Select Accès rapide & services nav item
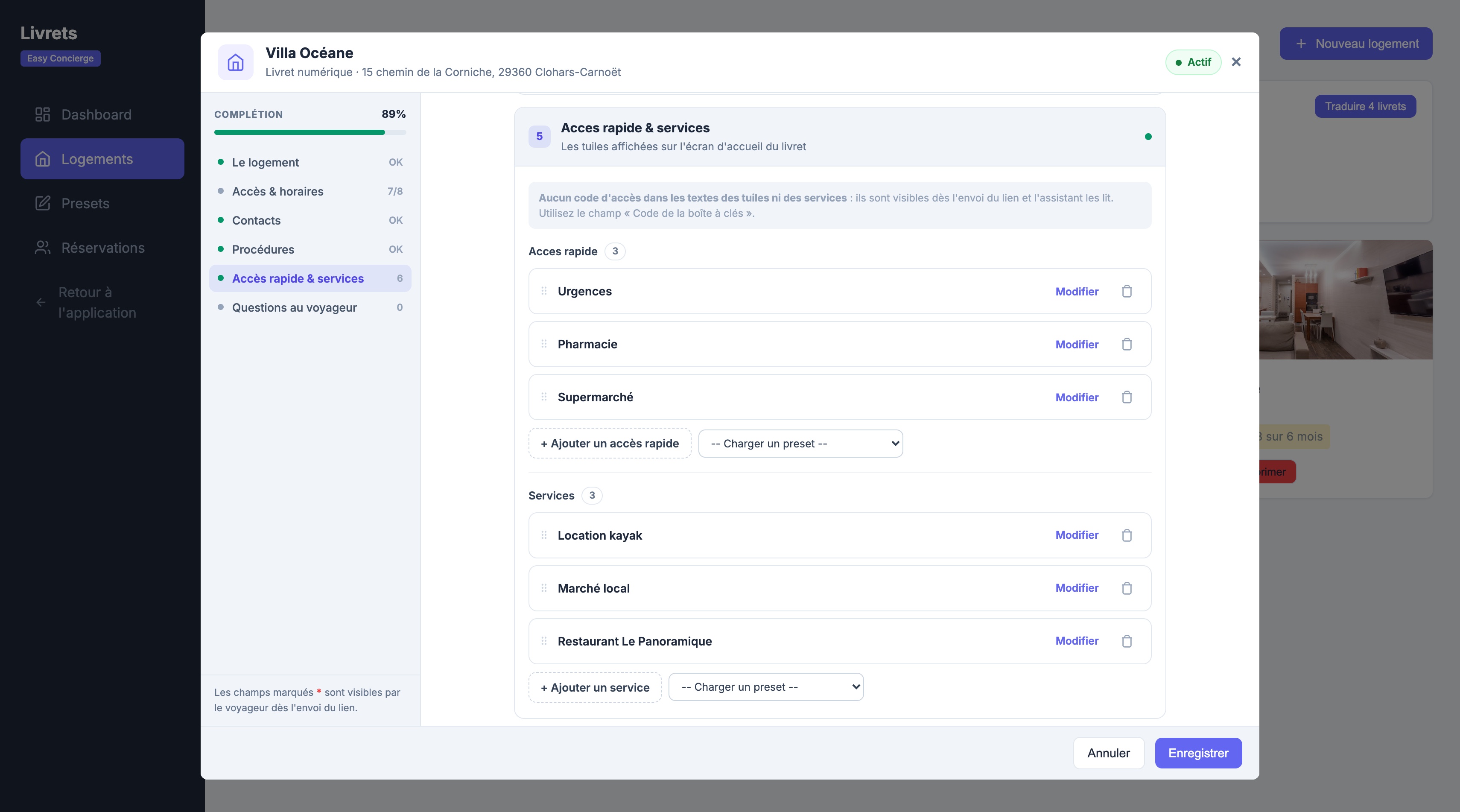The image size is (1460, 812). click(310, 278)
